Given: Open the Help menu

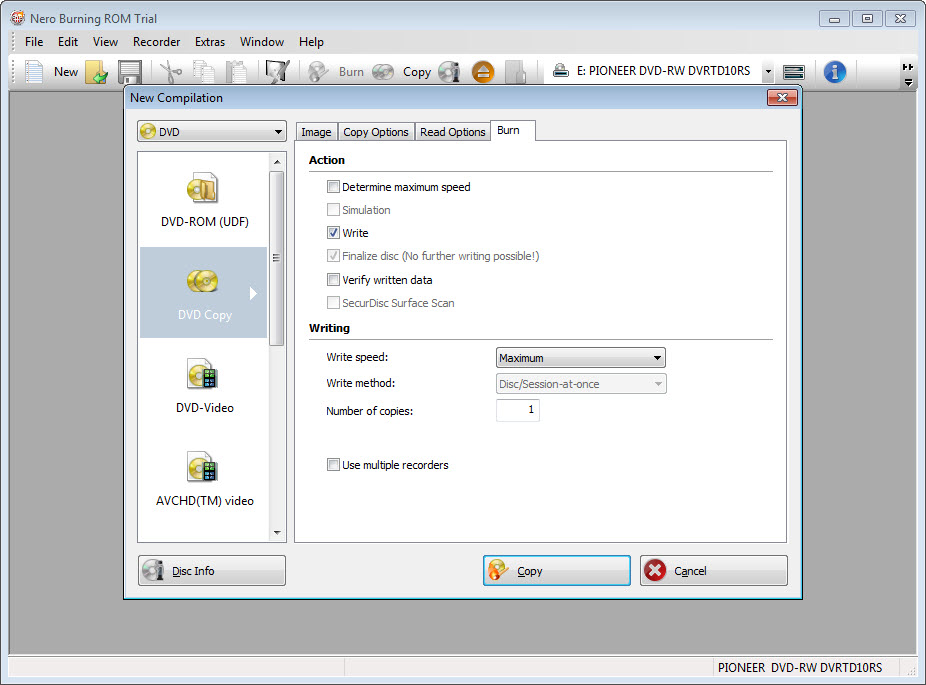Looking at the screenshot, I should pos(311,42).
